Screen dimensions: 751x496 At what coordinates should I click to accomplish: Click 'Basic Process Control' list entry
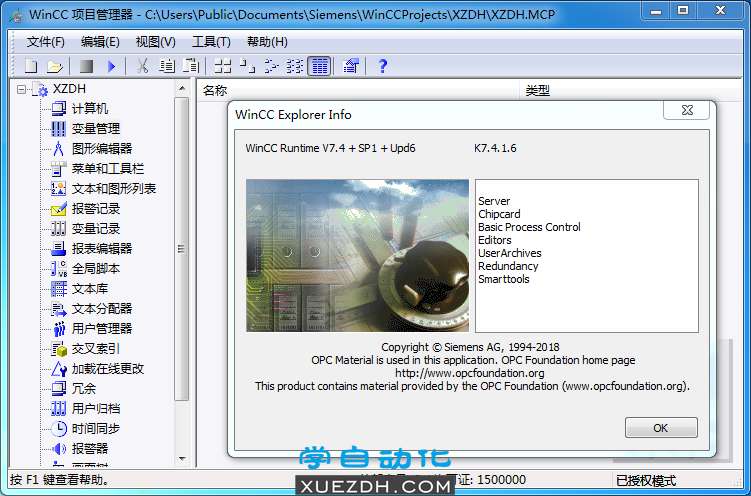pyautogui.click(x=529, y=227)
